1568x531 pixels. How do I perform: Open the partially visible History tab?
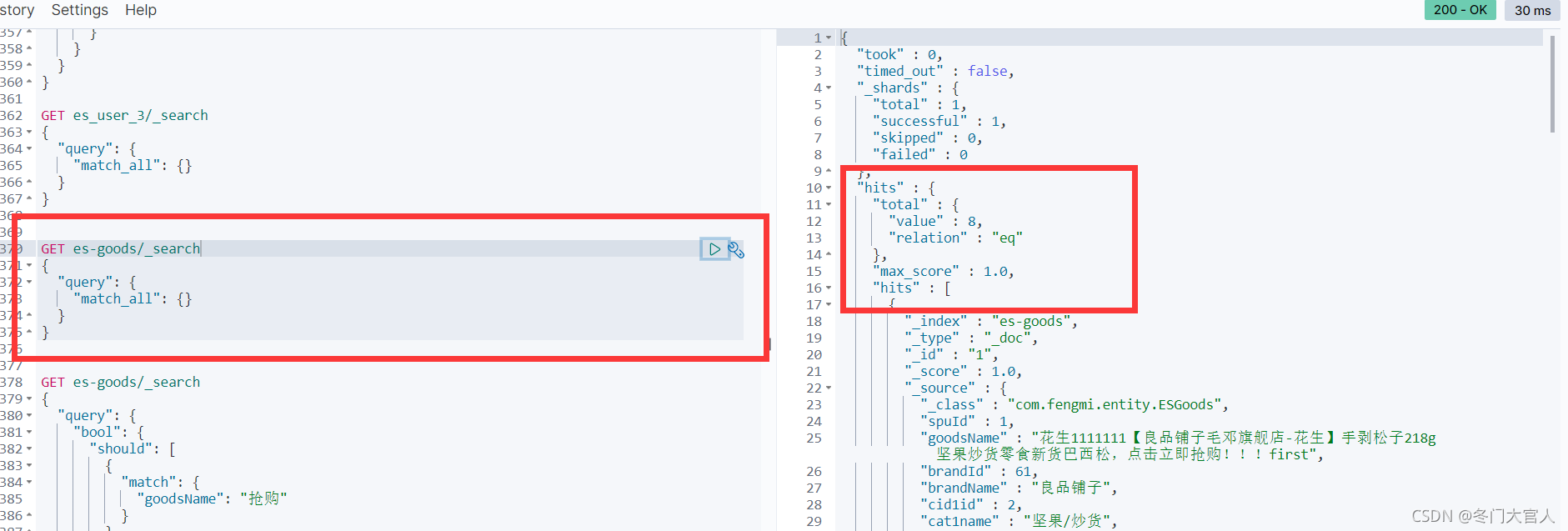17,10
